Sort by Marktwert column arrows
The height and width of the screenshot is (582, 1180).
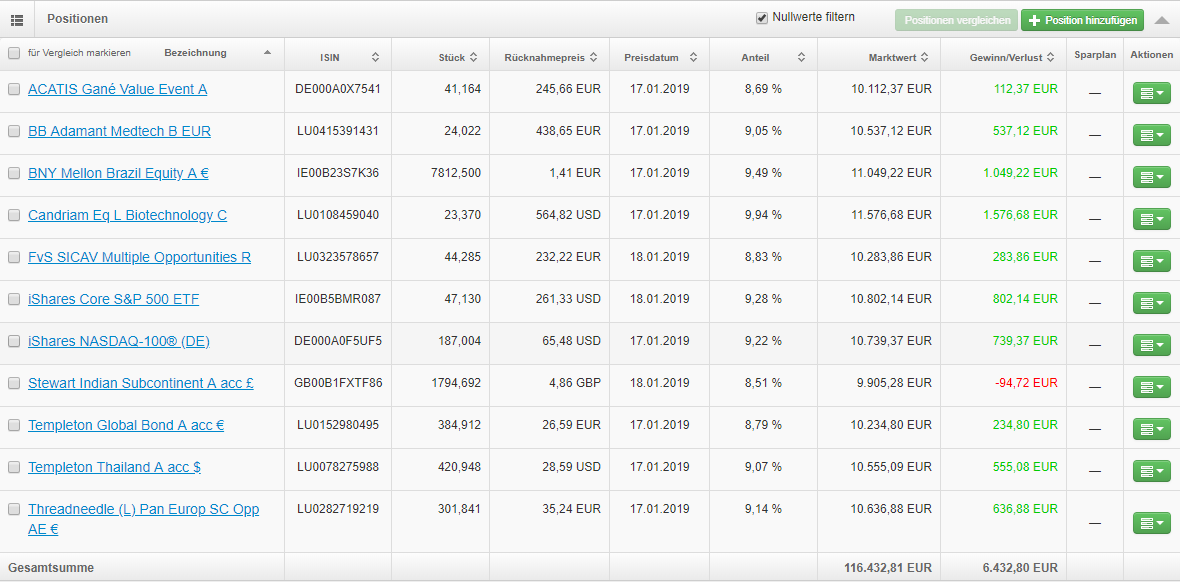pos(925,57)
